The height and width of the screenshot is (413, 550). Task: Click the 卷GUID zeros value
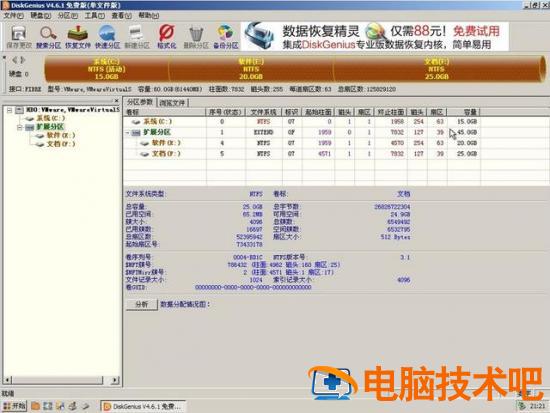253,287
